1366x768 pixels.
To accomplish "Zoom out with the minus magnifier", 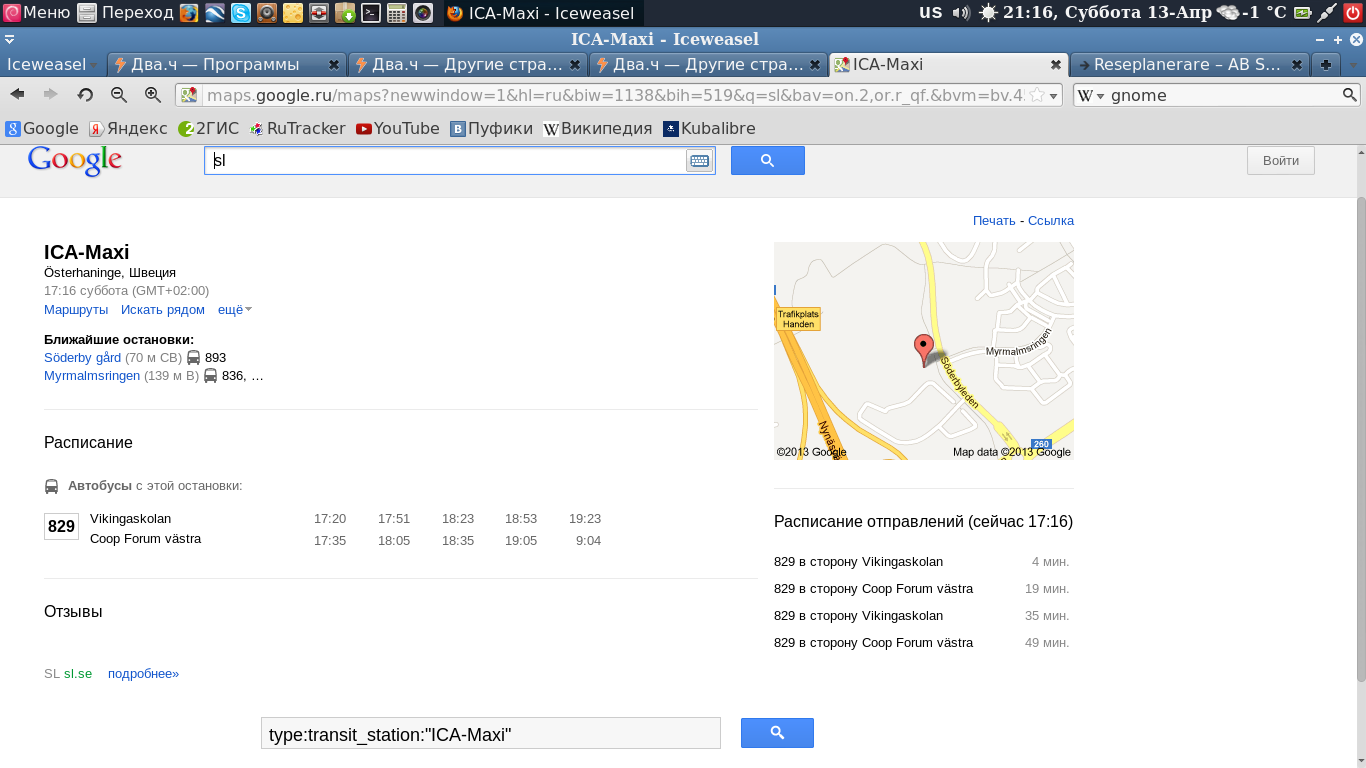I will point(119,95).
